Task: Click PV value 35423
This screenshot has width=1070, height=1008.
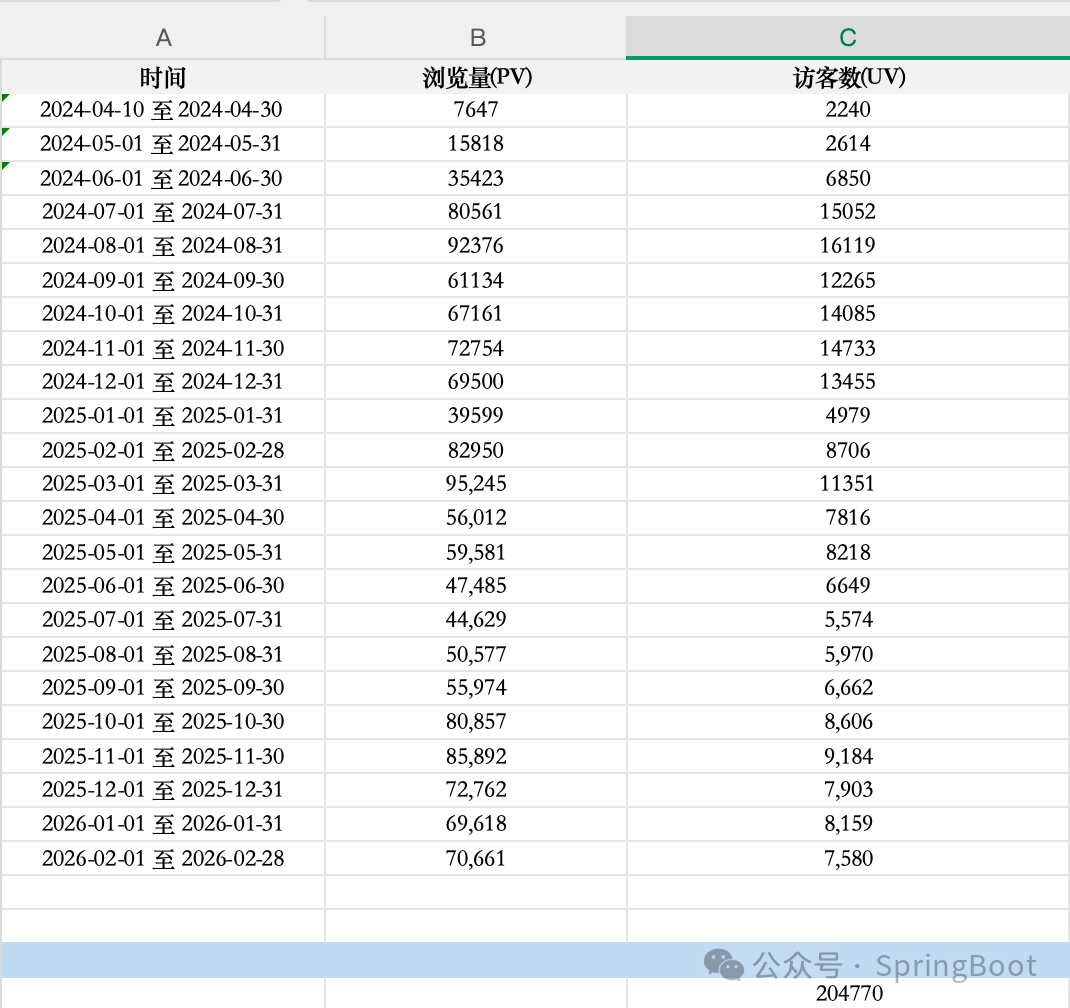Action: click(476, 178)
